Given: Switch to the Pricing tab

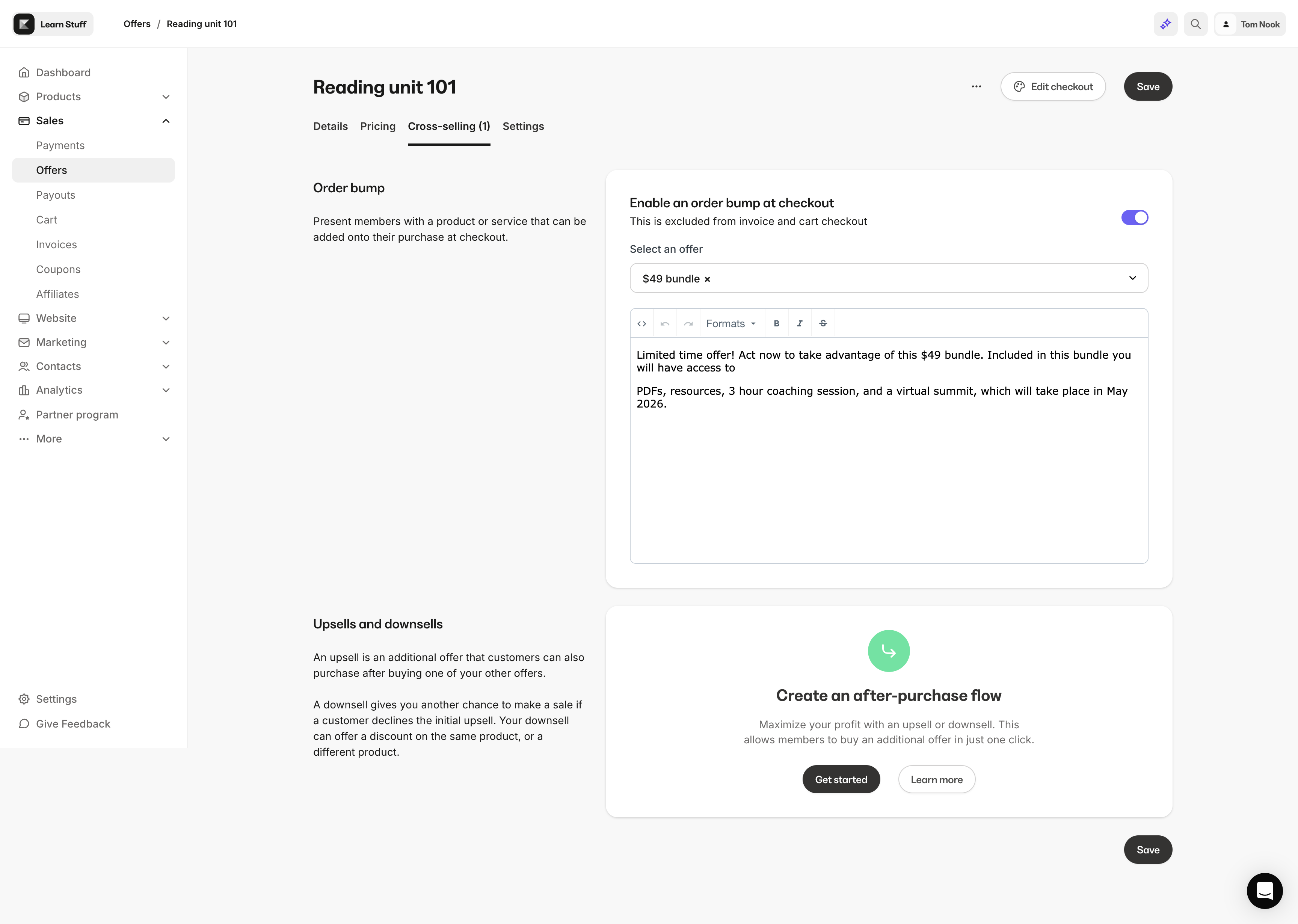Looking at the screenshot, I should pyautogui.click(x=378, y=126).
